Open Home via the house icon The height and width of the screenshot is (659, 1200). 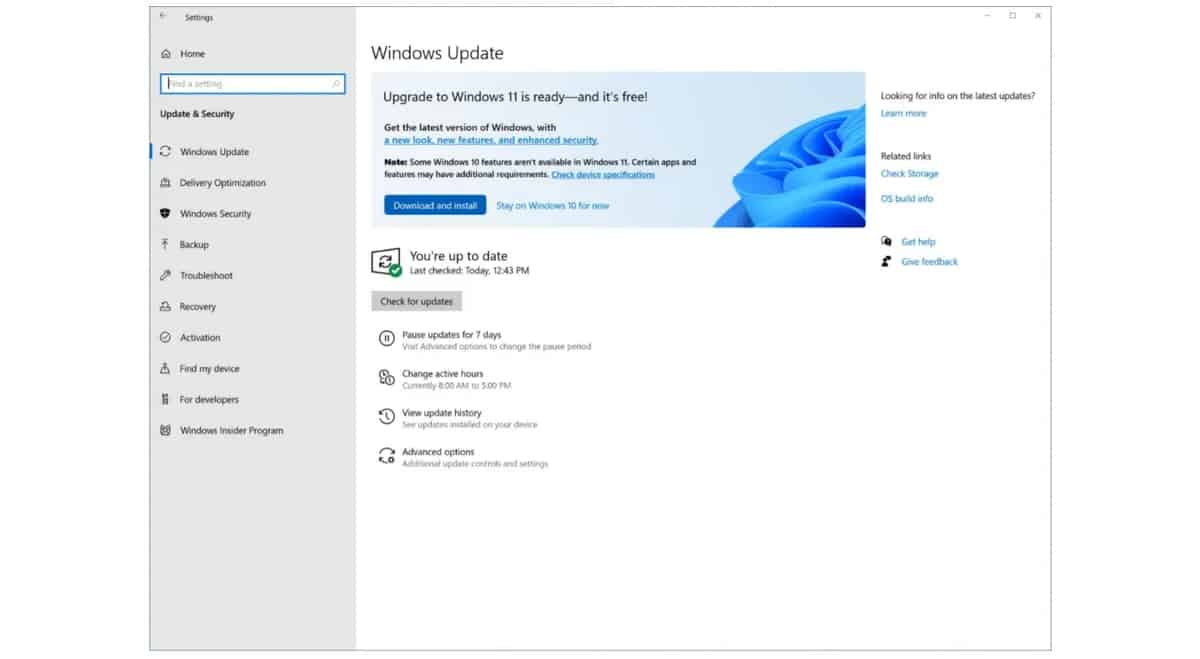coord(165,54)
